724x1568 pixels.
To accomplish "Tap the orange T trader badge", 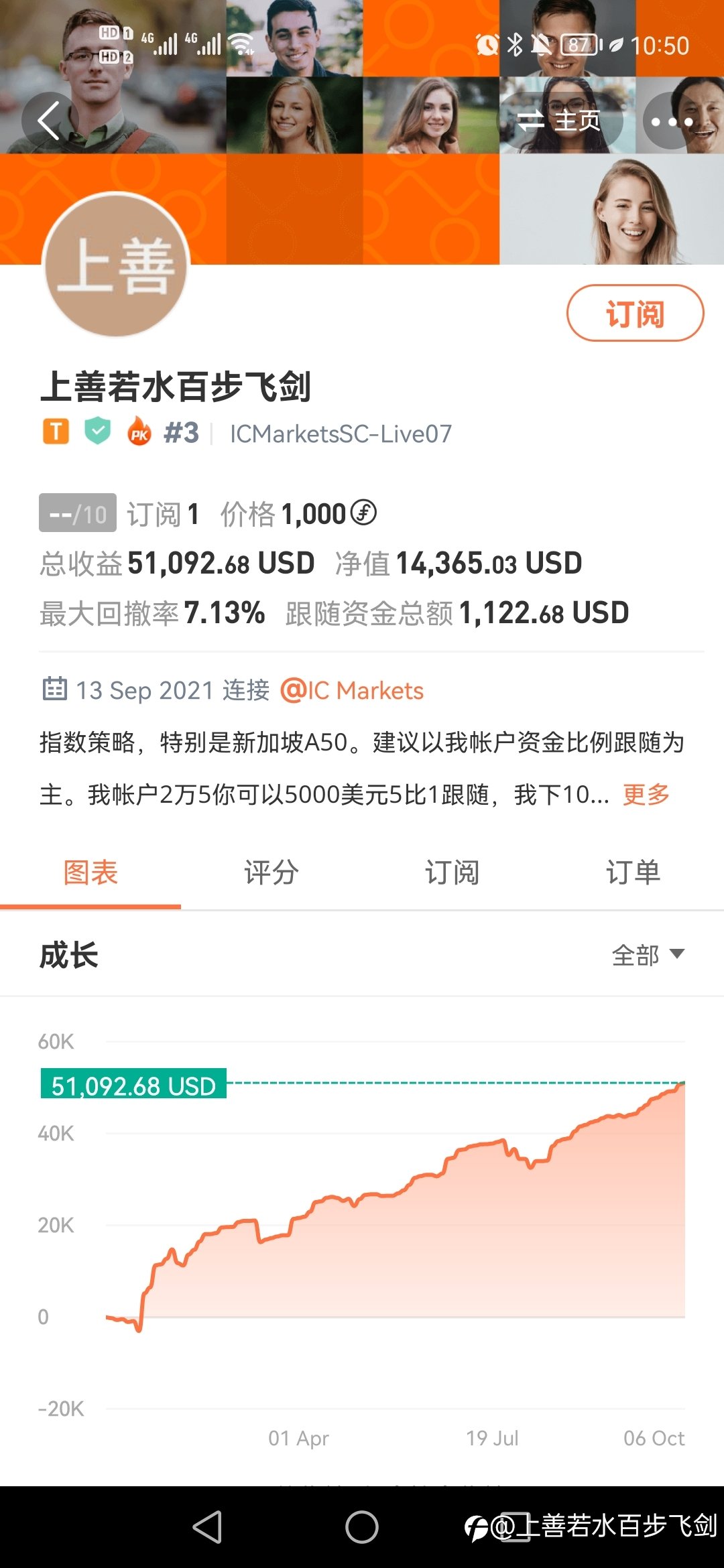I will (56, 432).
